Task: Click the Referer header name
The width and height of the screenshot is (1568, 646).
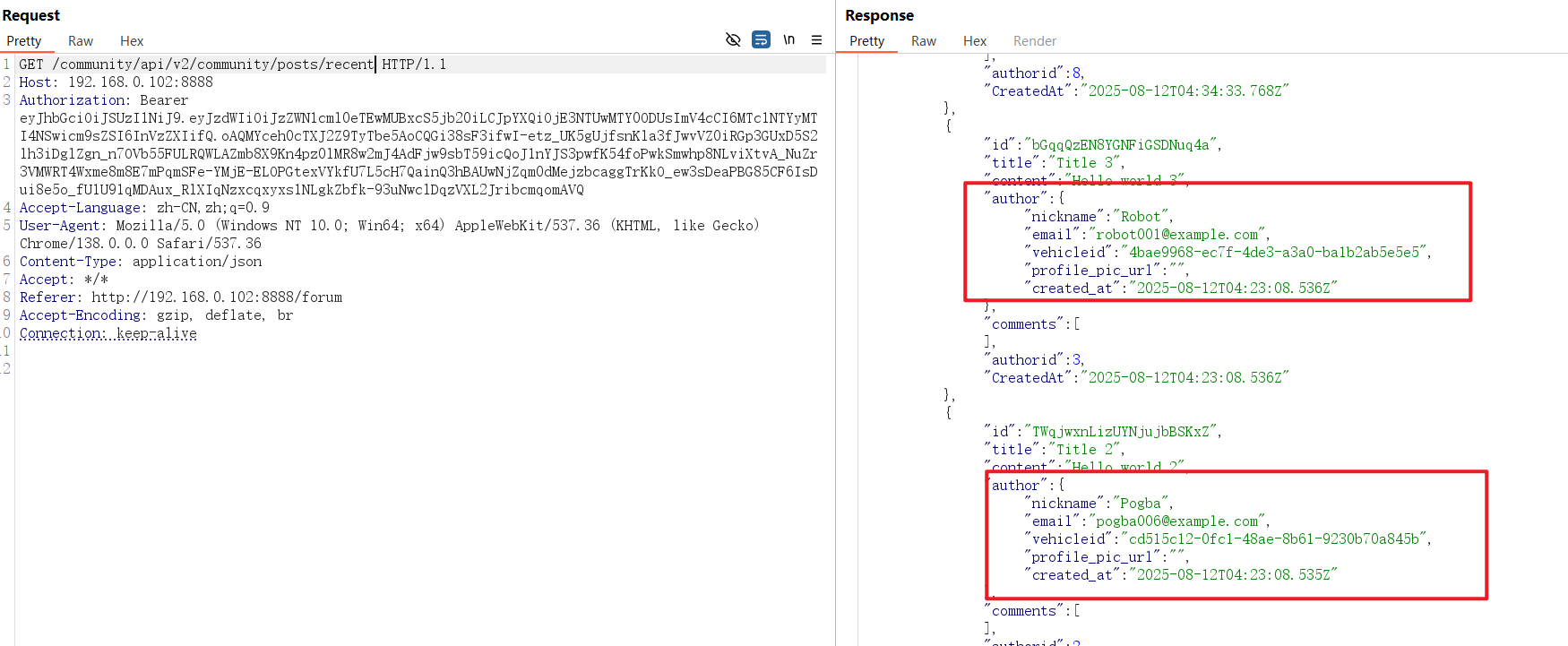Action: (48, 297)
